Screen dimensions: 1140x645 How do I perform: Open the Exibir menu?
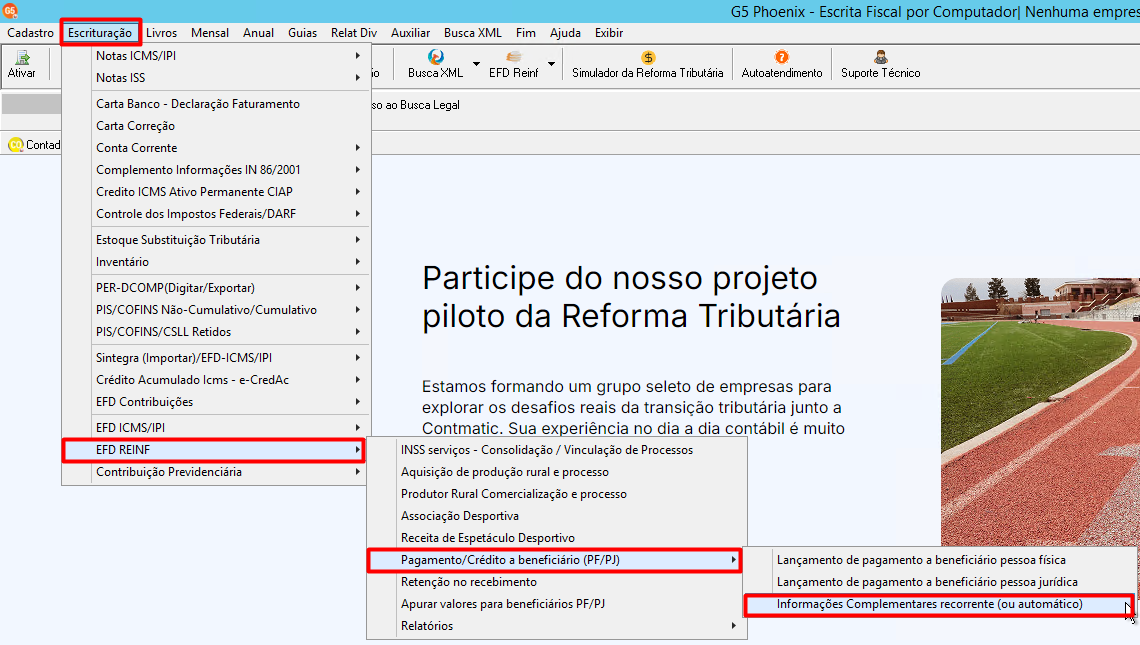(609, 33)
